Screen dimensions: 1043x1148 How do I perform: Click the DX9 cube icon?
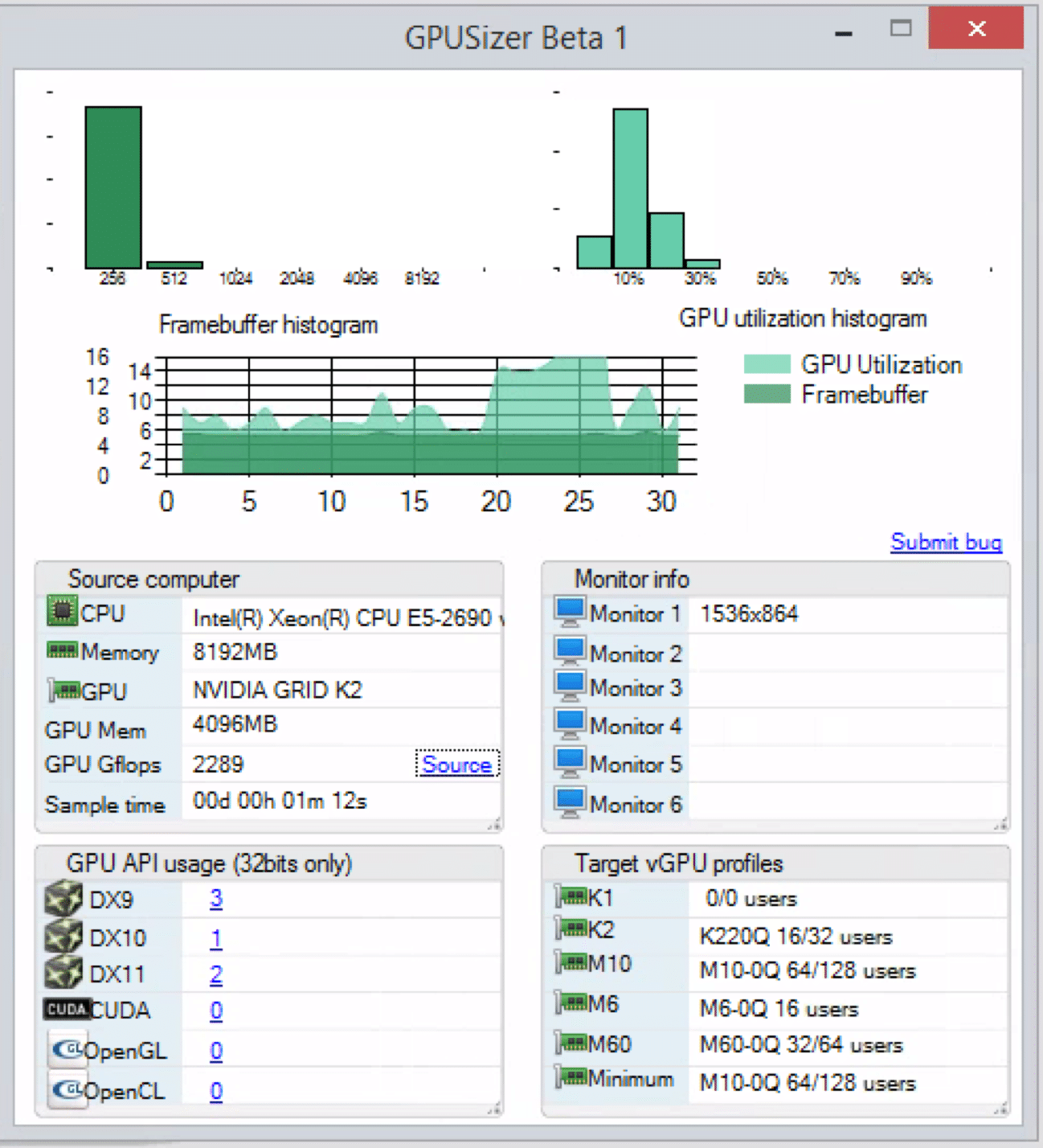pyautogui.click(x=63, y=898)
